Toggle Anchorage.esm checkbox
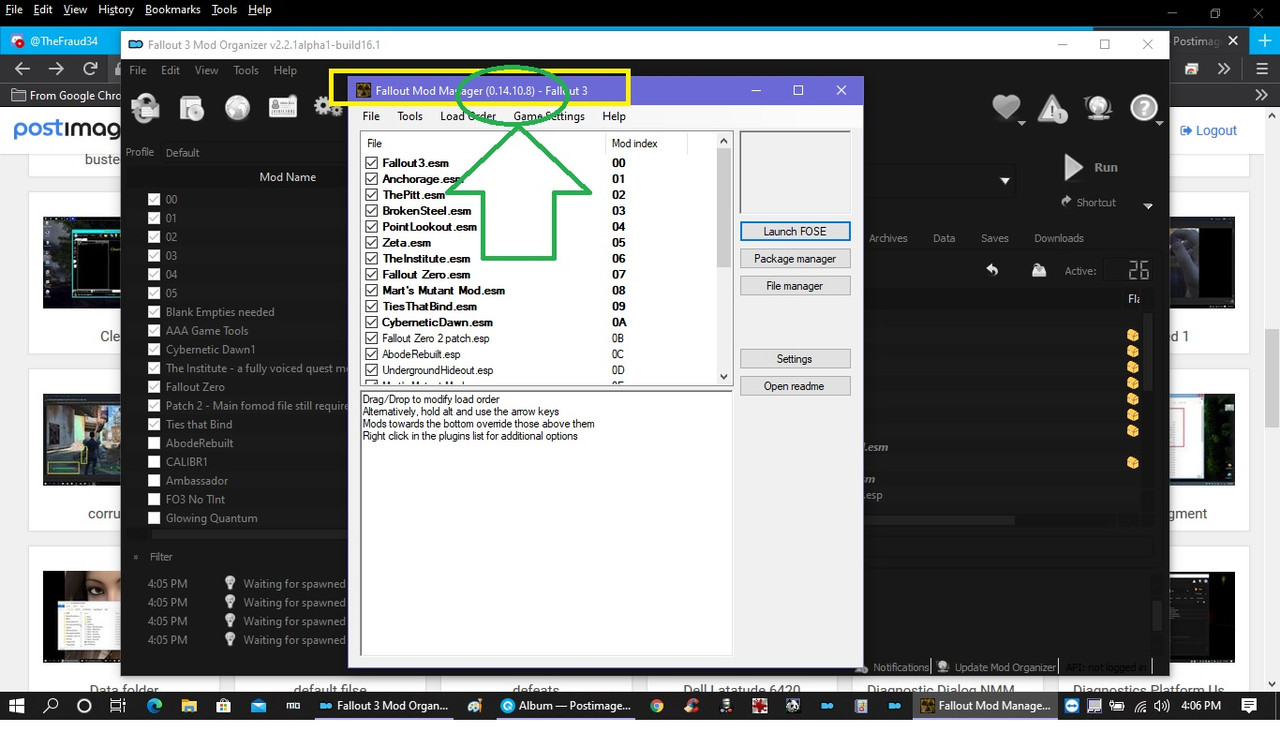The image size is (1280, 750). (x=372, y=179)
